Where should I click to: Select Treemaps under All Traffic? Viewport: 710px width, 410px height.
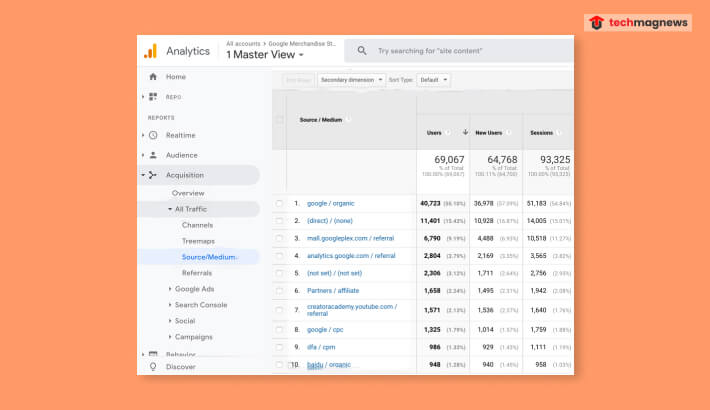(198, 241)
